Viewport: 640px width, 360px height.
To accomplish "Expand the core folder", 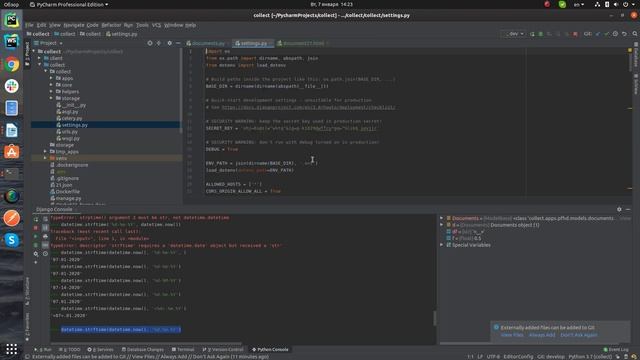I will click(x=51, y=85).
